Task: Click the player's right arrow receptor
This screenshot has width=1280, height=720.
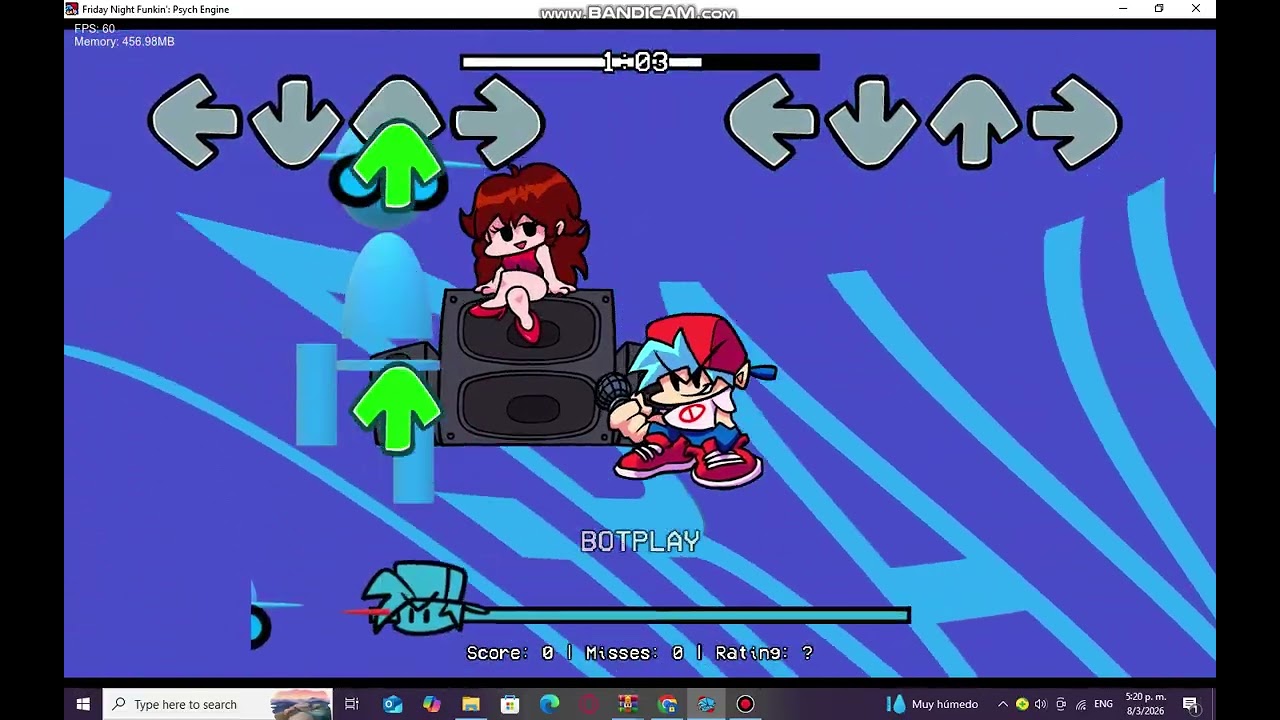Action: (x=1075, y=122)
